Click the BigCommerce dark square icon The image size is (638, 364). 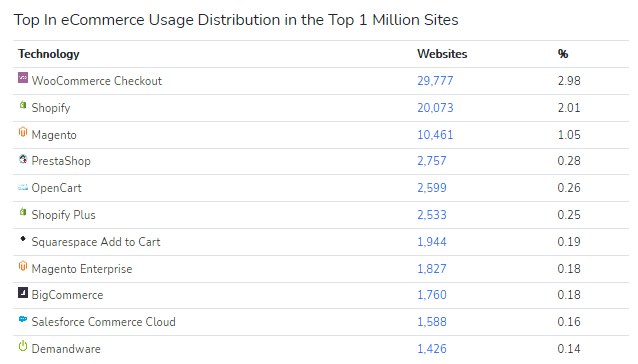tap(23, 292)
